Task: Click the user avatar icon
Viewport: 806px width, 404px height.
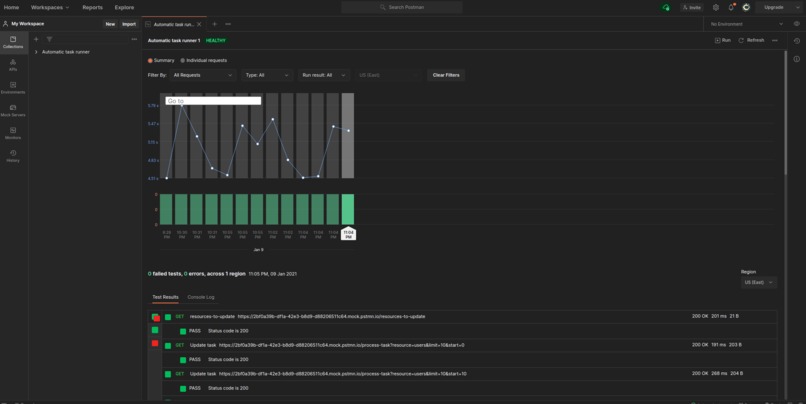Action: (x=746, y=7)
